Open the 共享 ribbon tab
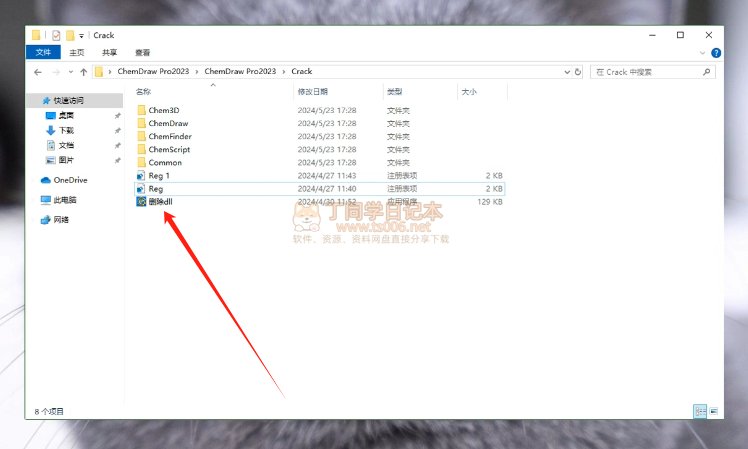 click(x=109, y=52)
